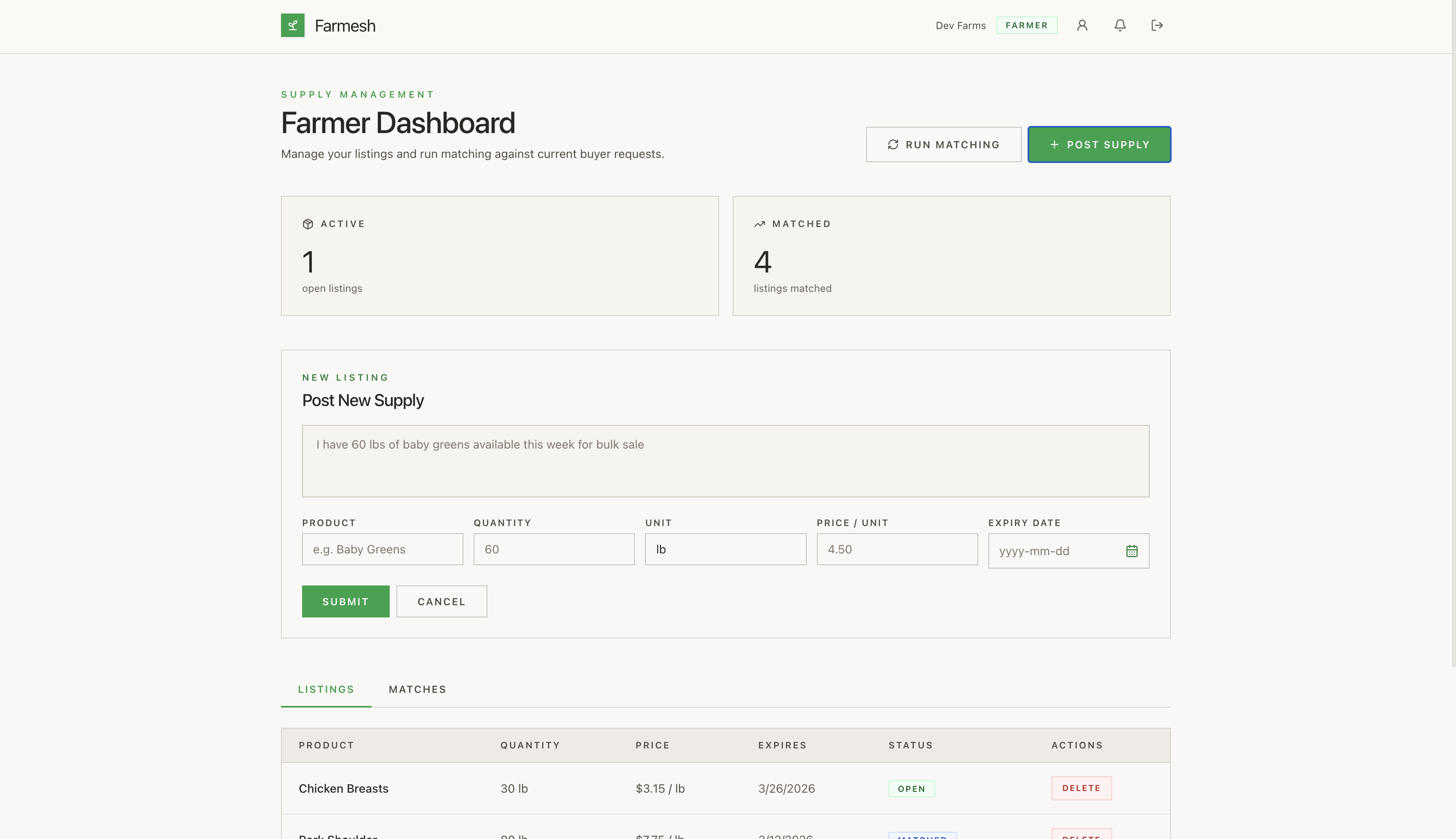The image size is (1456, 839).
Task: Open notifications bell icon
Action: tap(1119, 25)
